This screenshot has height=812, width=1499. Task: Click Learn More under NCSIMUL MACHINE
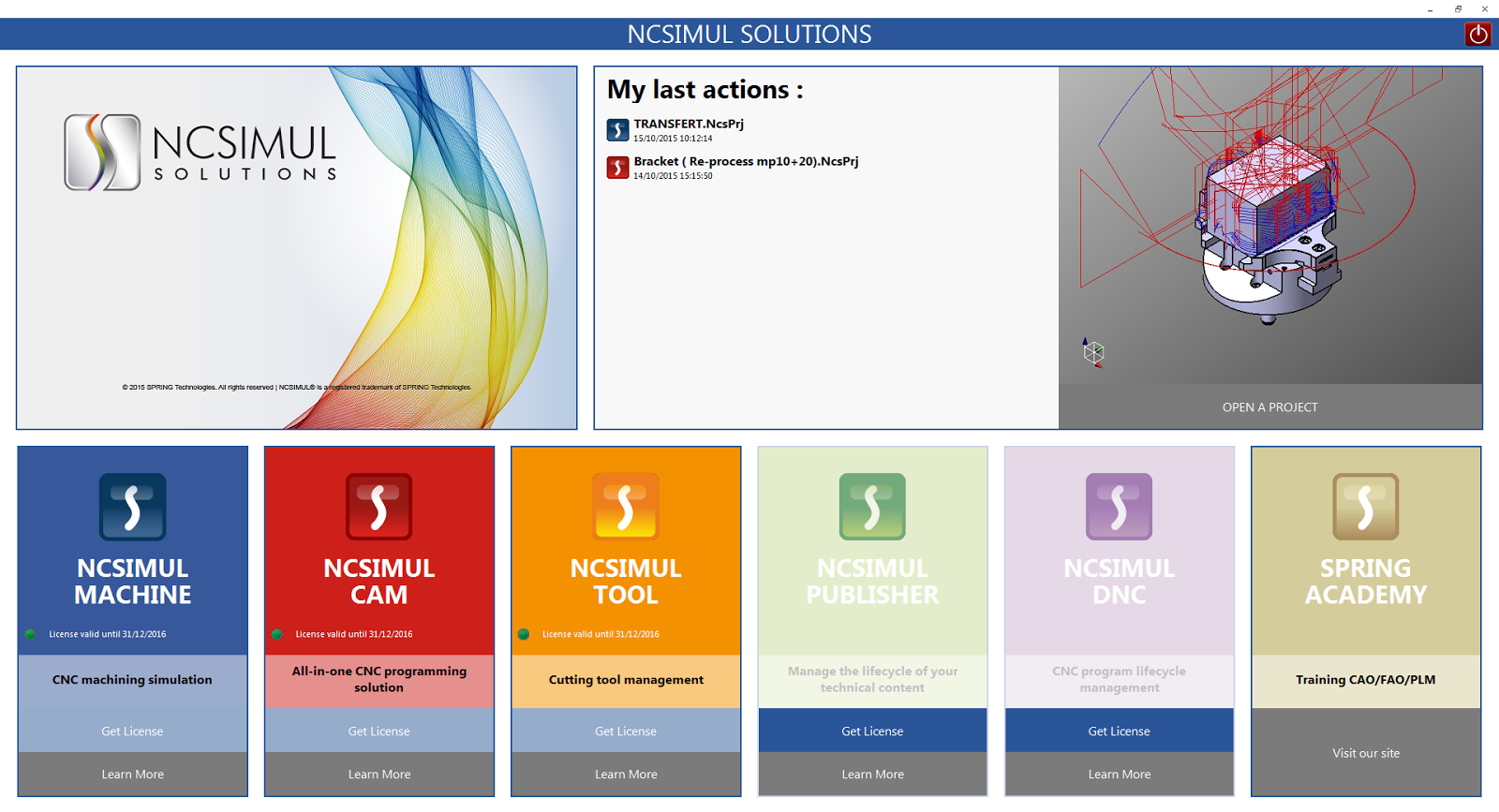[x=132, y=775]
